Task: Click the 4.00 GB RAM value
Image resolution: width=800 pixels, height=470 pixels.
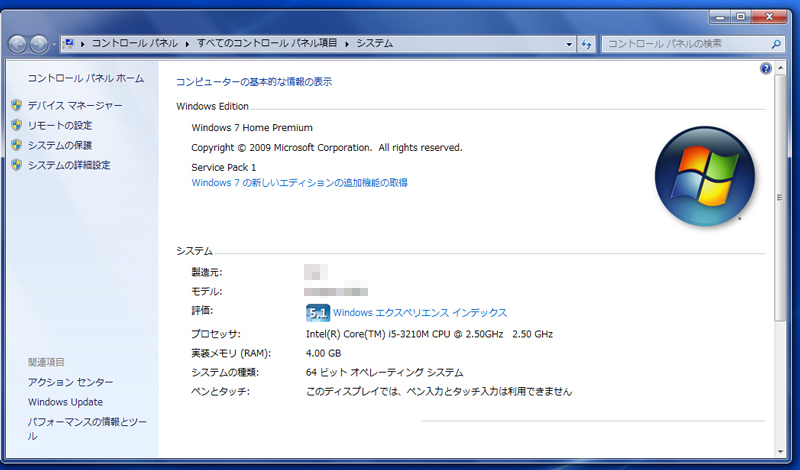Action: [323, 353]
